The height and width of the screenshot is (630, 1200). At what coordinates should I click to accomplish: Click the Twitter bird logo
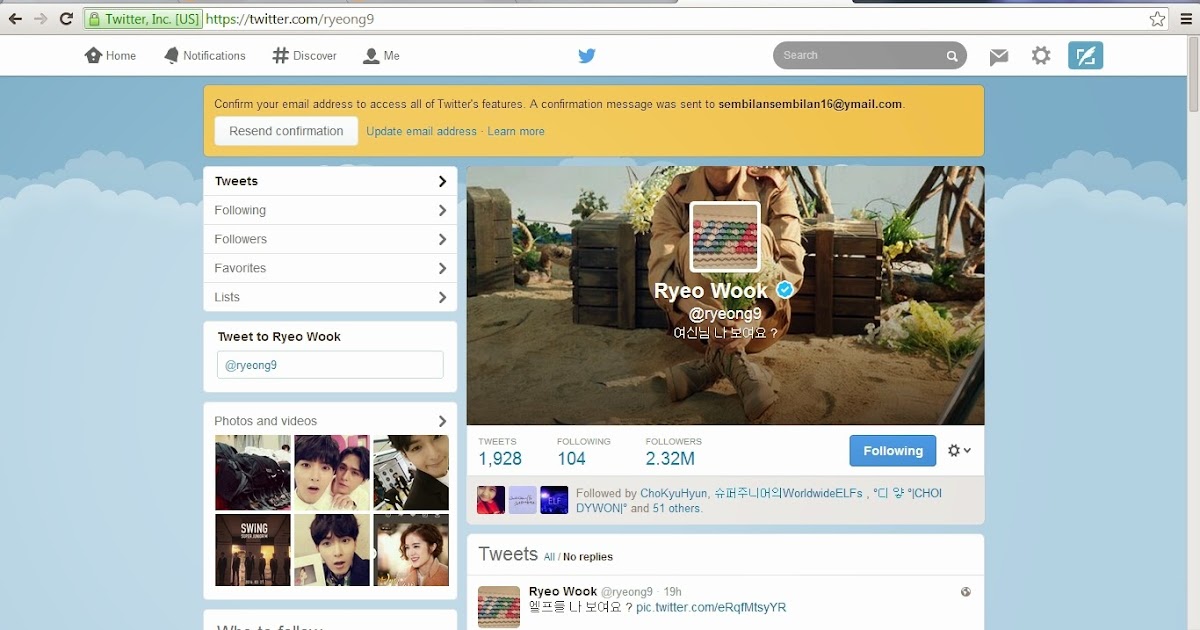(587, 56)
